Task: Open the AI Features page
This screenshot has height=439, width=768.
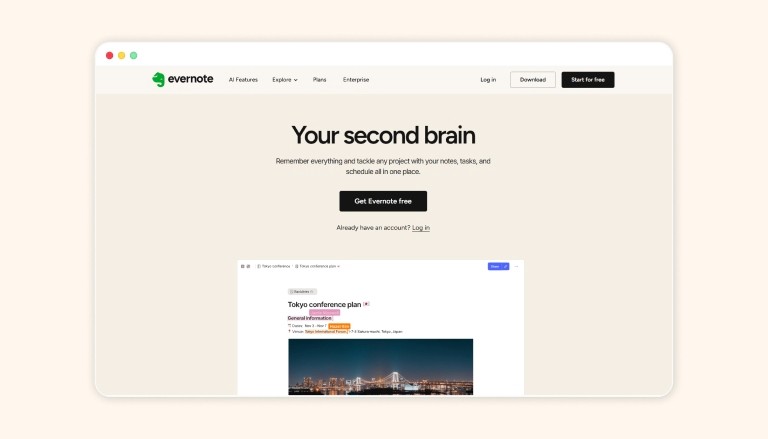Action: click(243, 80)
